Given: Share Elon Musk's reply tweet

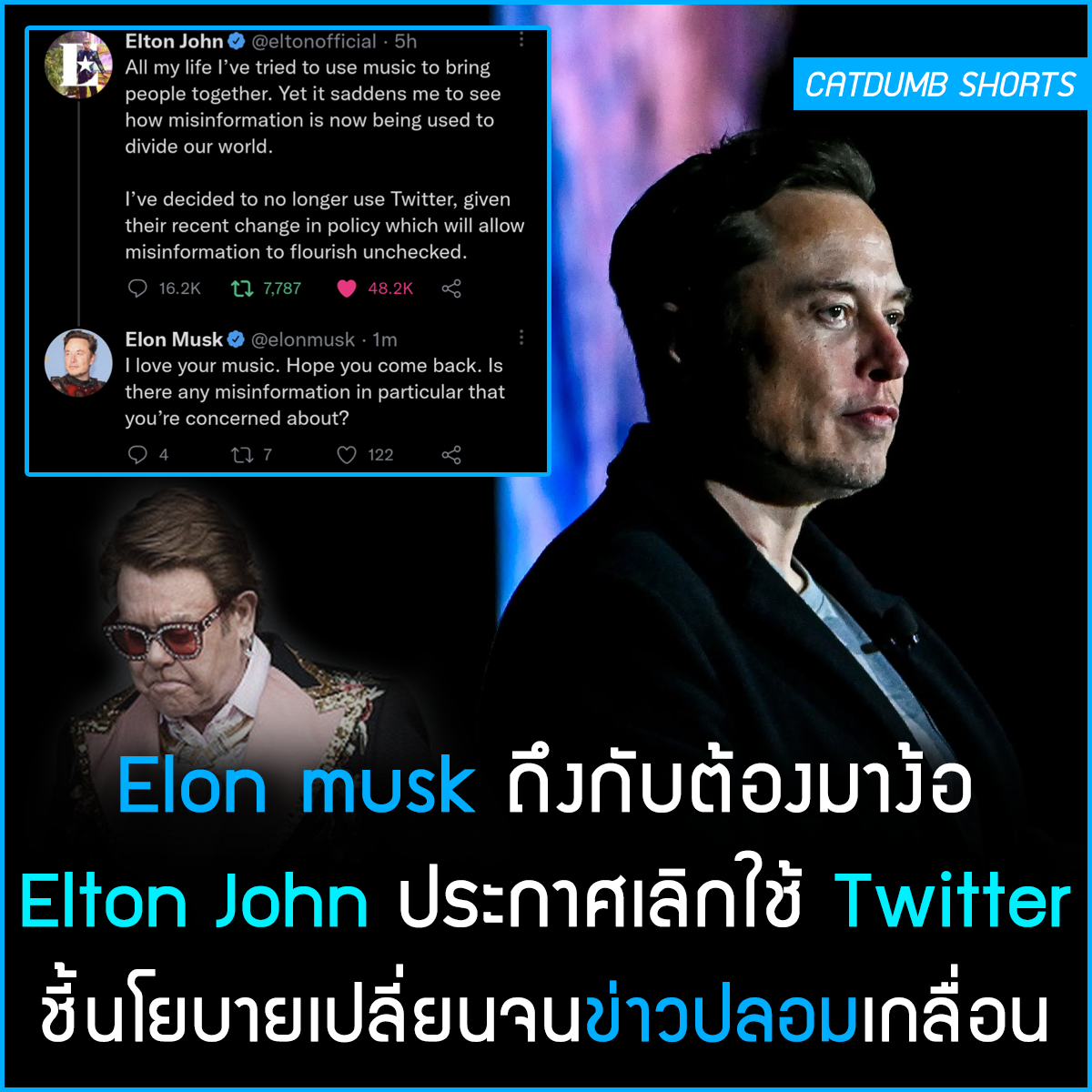Looking at the screenshot, I should (451, 454).
